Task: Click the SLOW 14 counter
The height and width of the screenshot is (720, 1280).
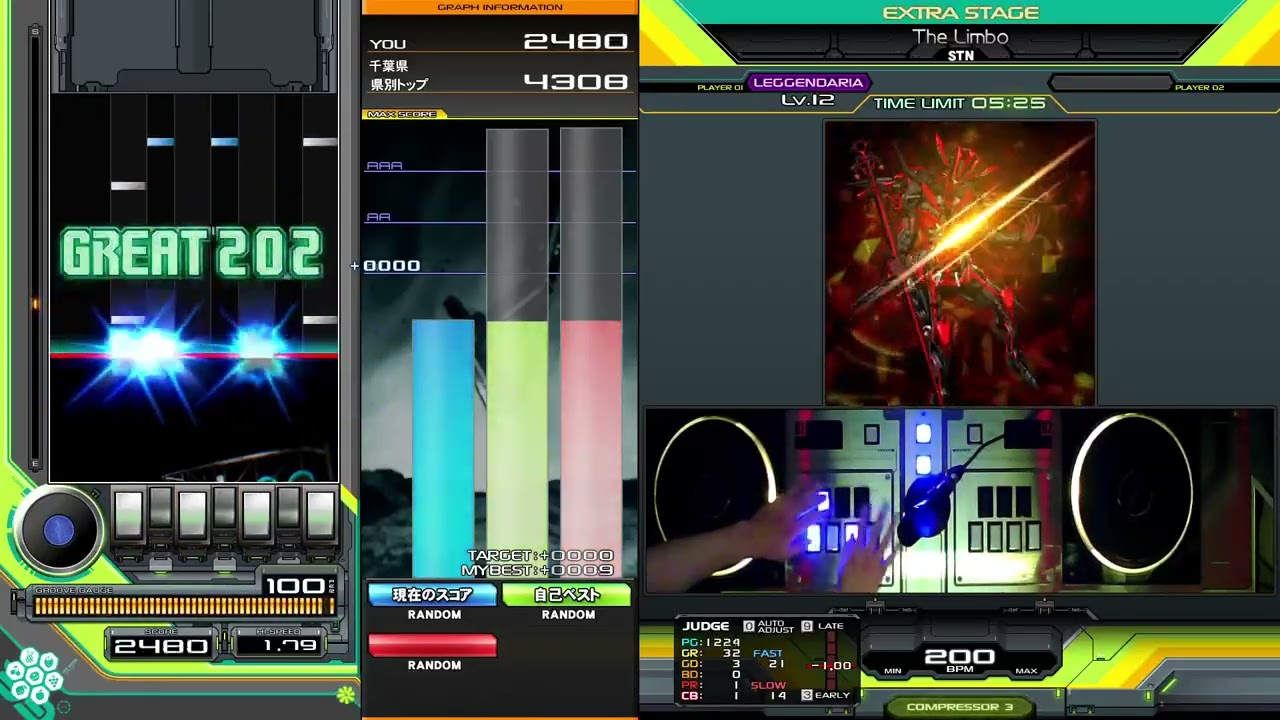Action: point(768,690)
